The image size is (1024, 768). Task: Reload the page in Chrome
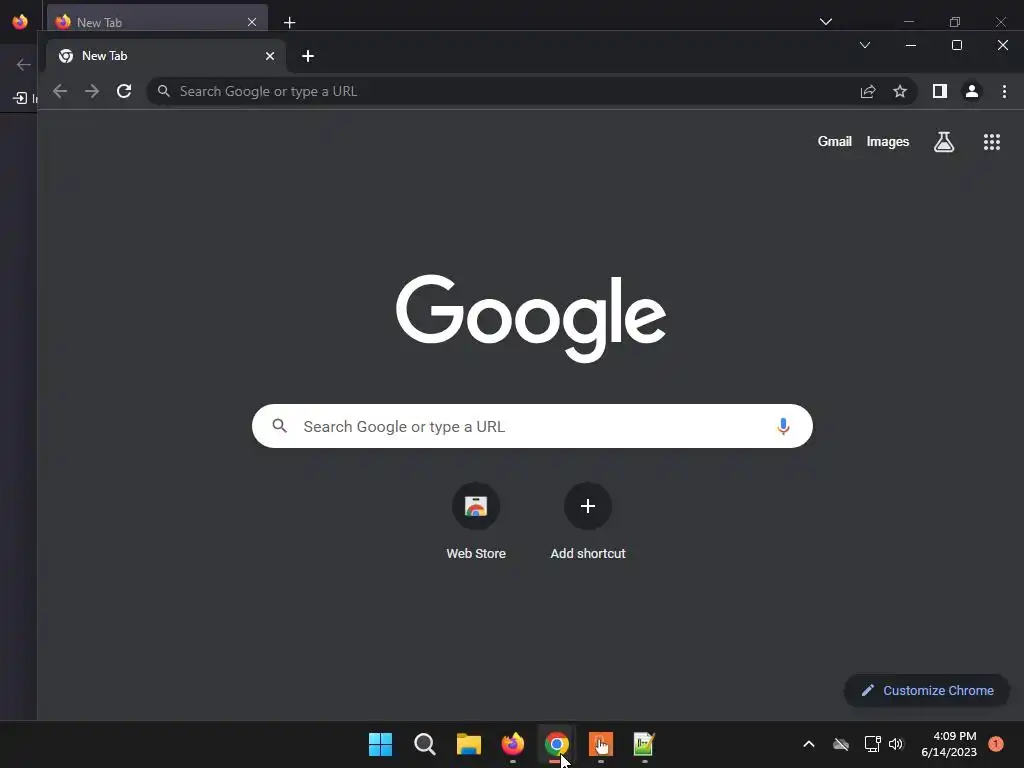[124, 91]
